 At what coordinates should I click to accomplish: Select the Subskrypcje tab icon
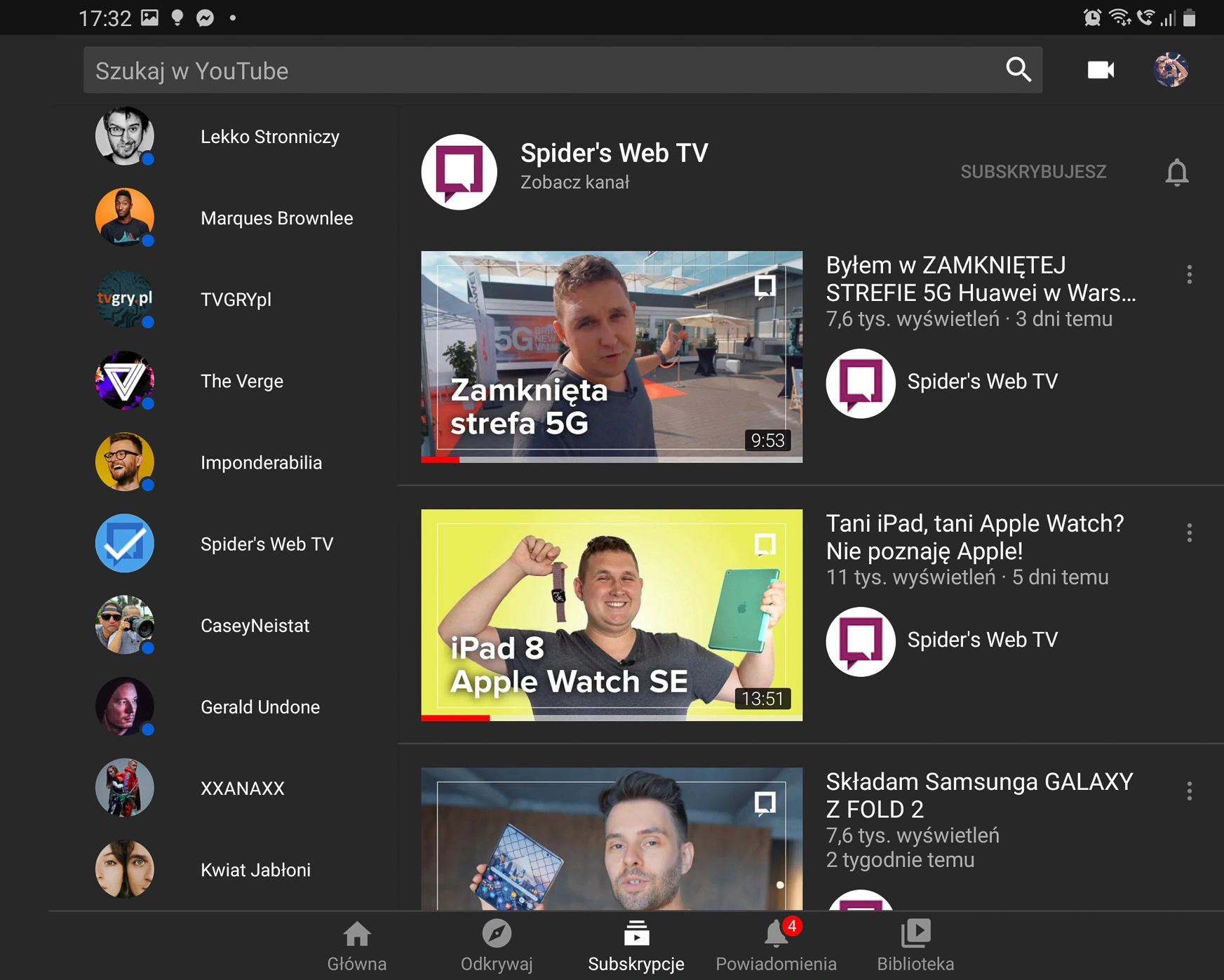point(636,933)
